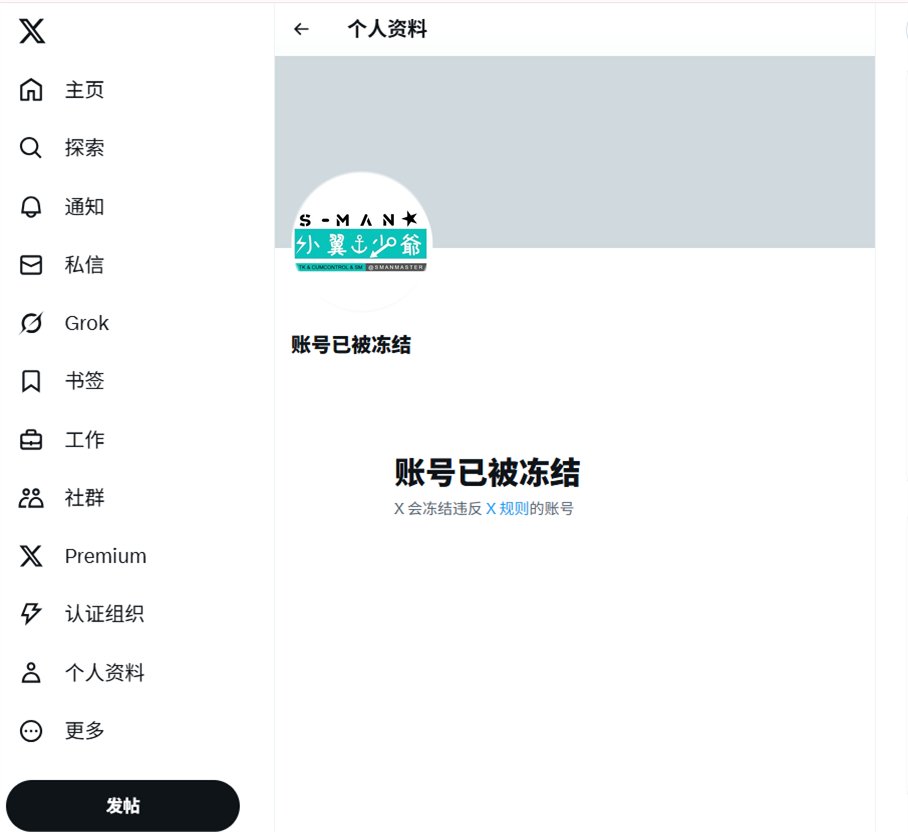908x832 pixels.
Task: Open the 主页 home icon
Action: [x=31, y=90]
